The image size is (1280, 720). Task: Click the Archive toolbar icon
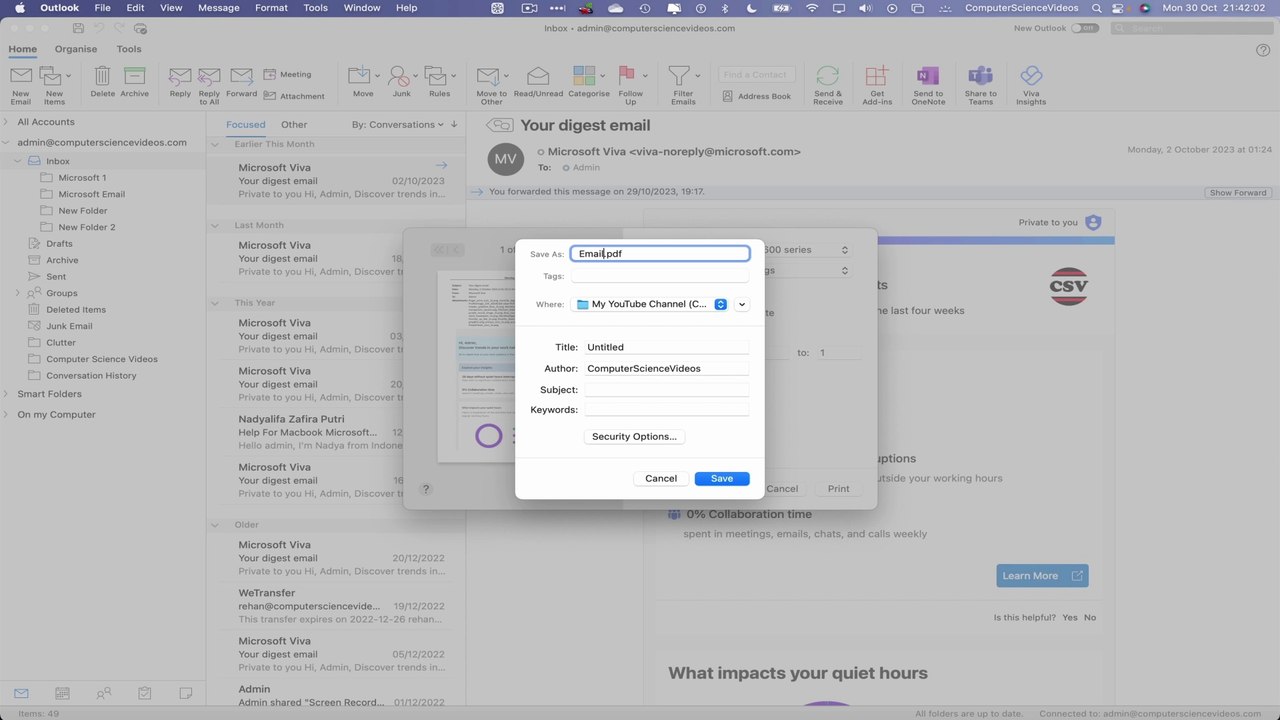[x=134, y=76]
